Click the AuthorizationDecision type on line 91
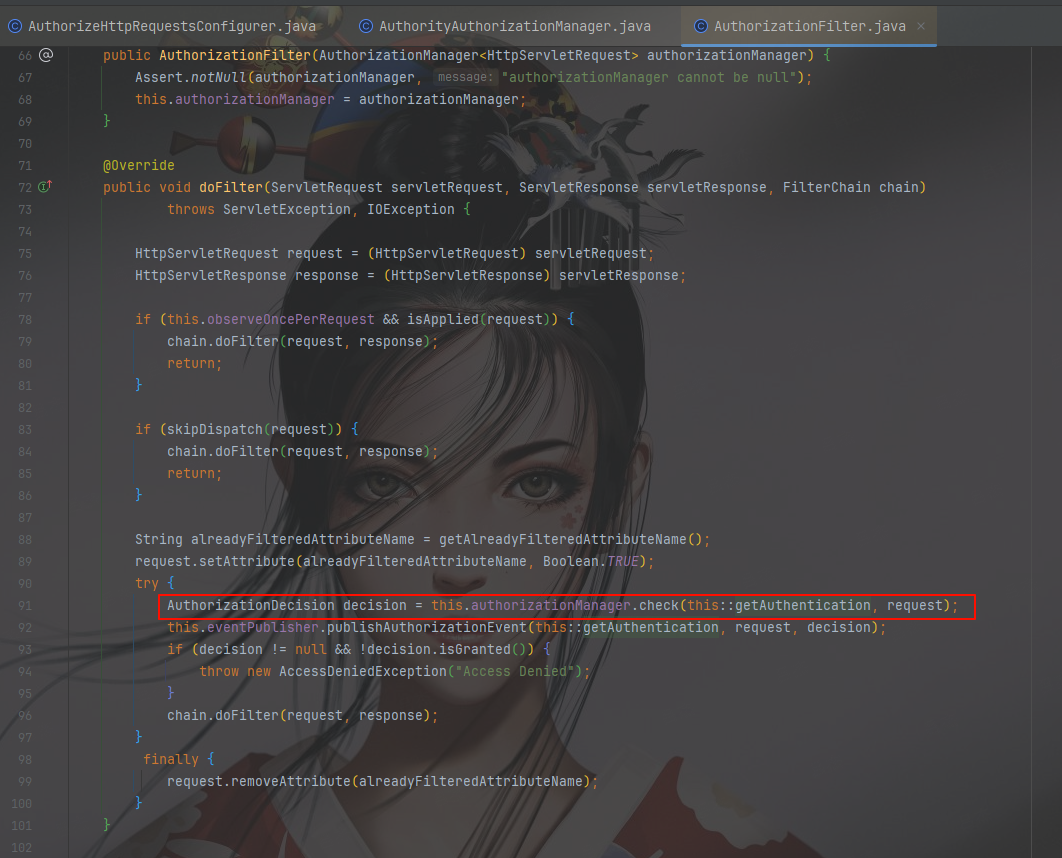 251,605
